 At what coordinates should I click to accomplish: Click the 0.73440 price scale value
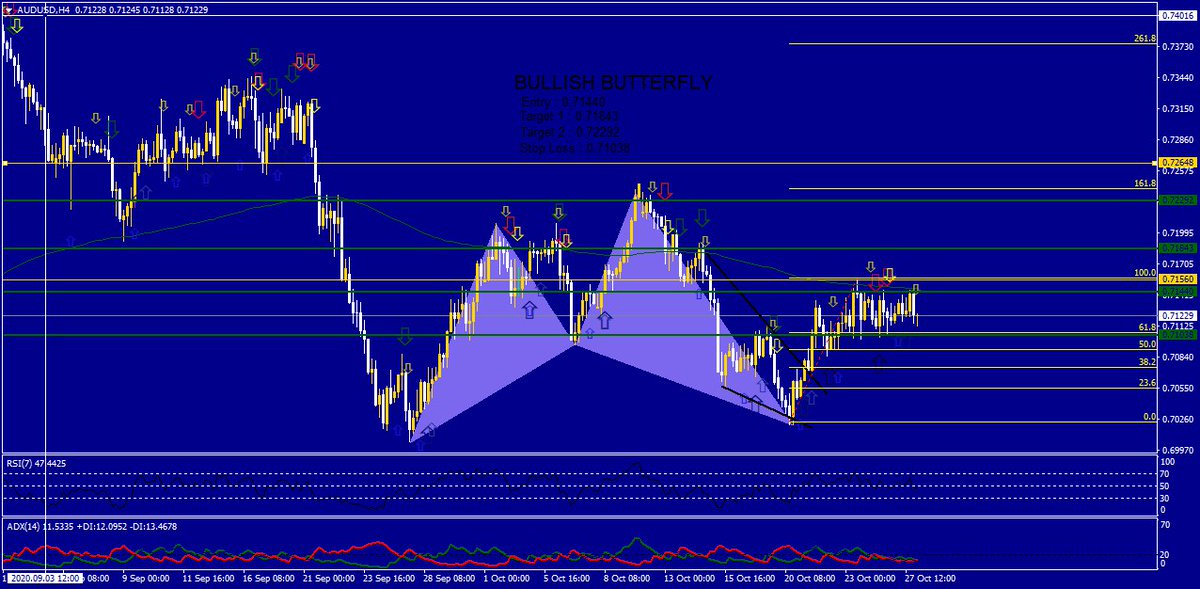click(1177, 77)
